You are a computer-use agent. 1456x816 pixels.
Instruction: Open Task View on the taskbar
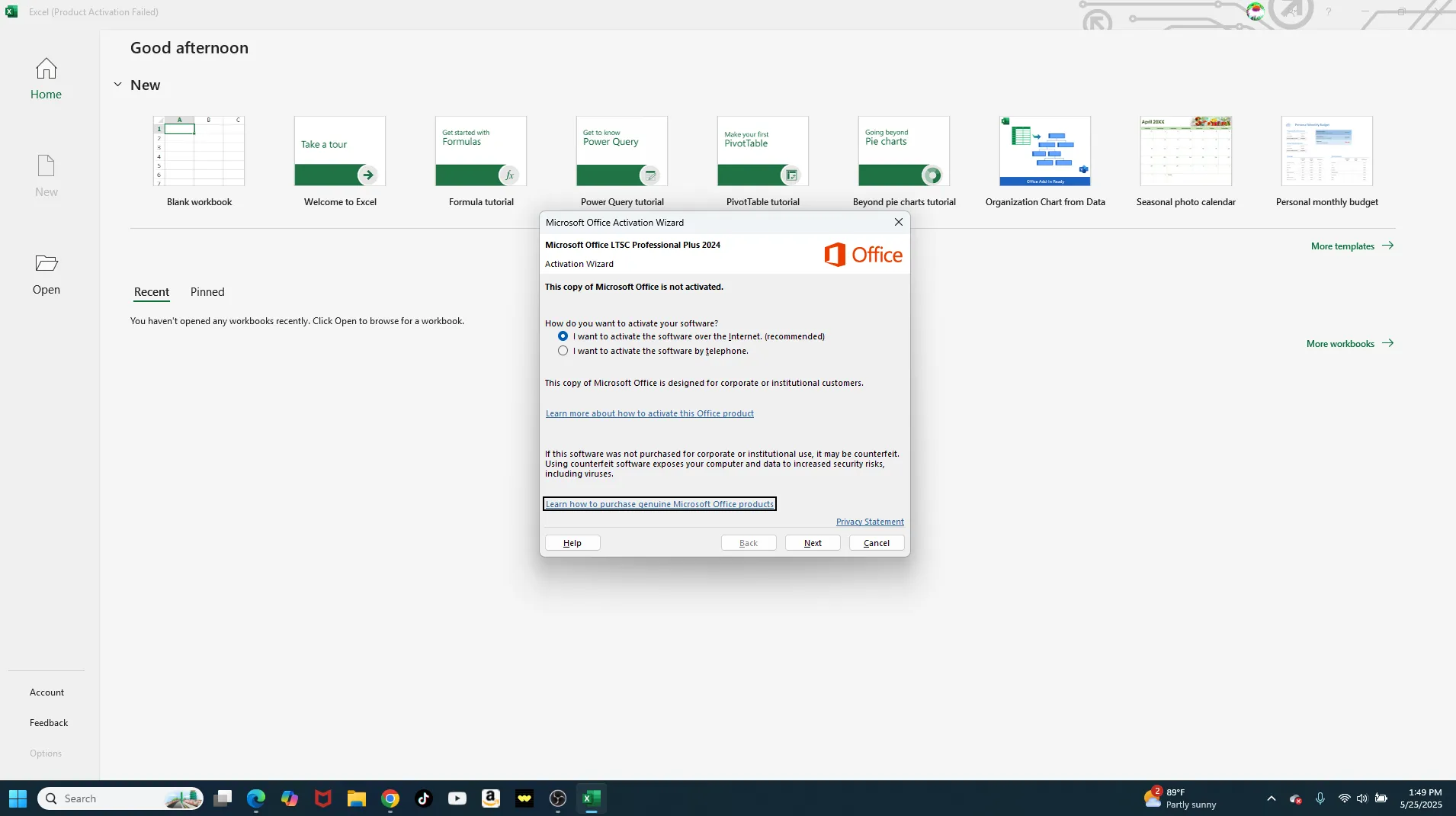coord(223,798)
